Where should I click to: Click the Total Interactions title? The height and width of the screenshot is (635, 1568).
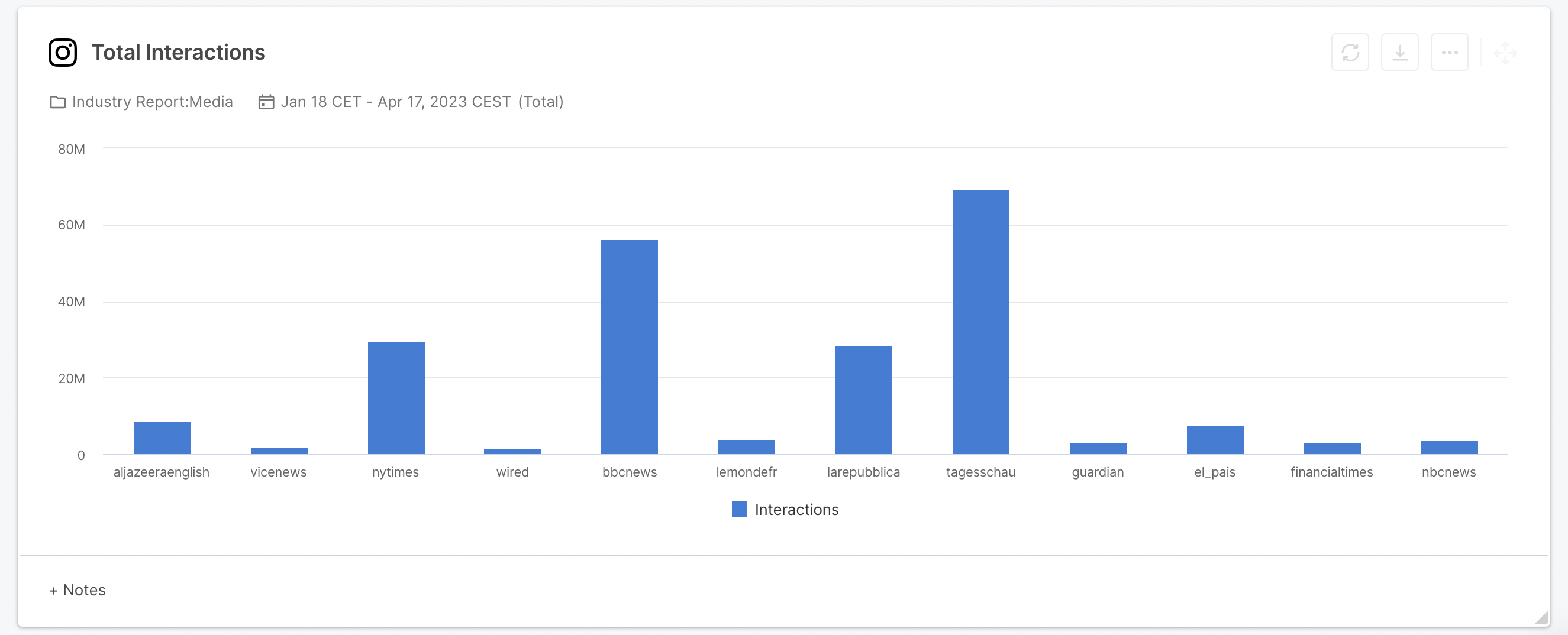pyautogui.click(x=178, y=52)
